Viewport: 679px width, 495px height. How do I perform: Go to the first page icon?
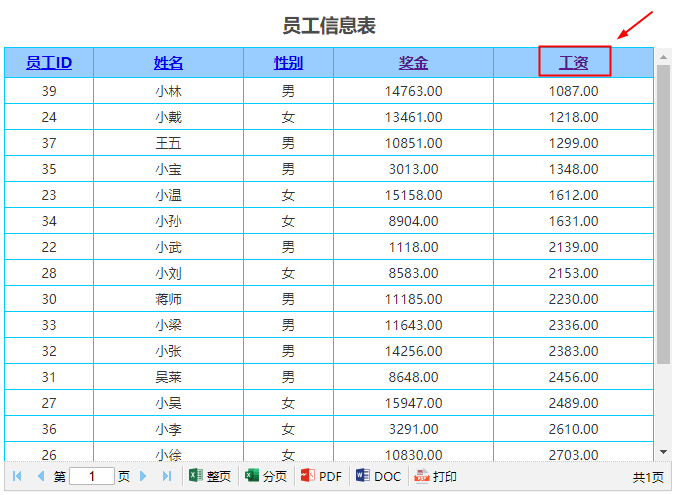point(17,477)
